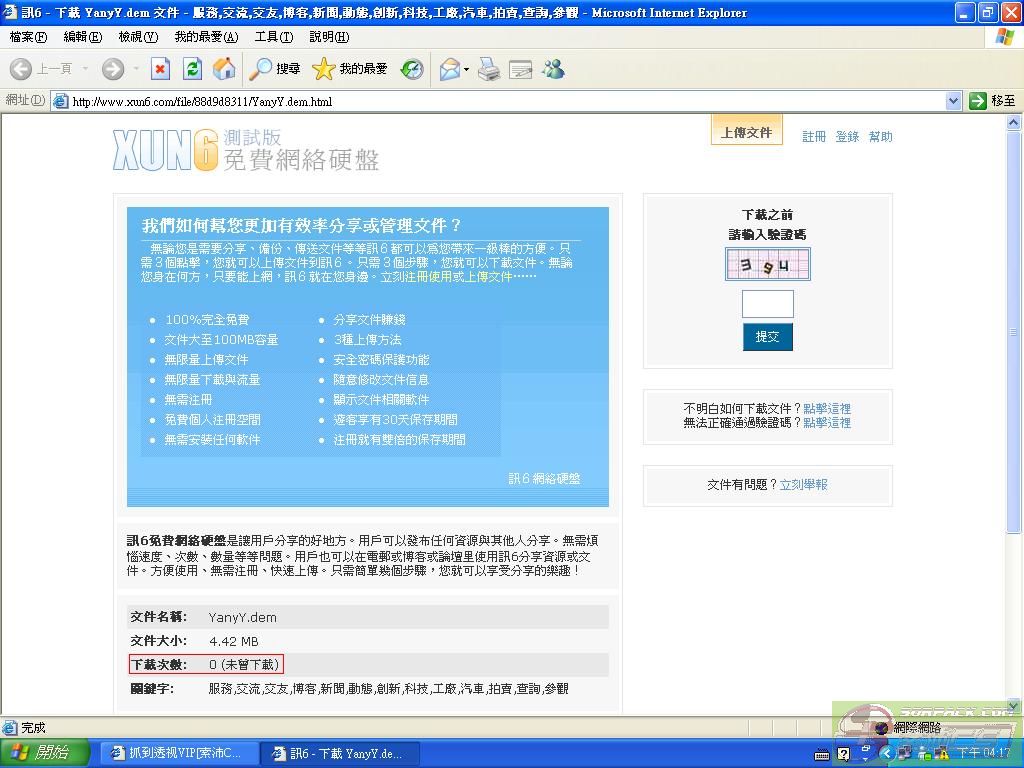Click the Print icon in toolbar
1024x768 pixels.
(488, 69)
